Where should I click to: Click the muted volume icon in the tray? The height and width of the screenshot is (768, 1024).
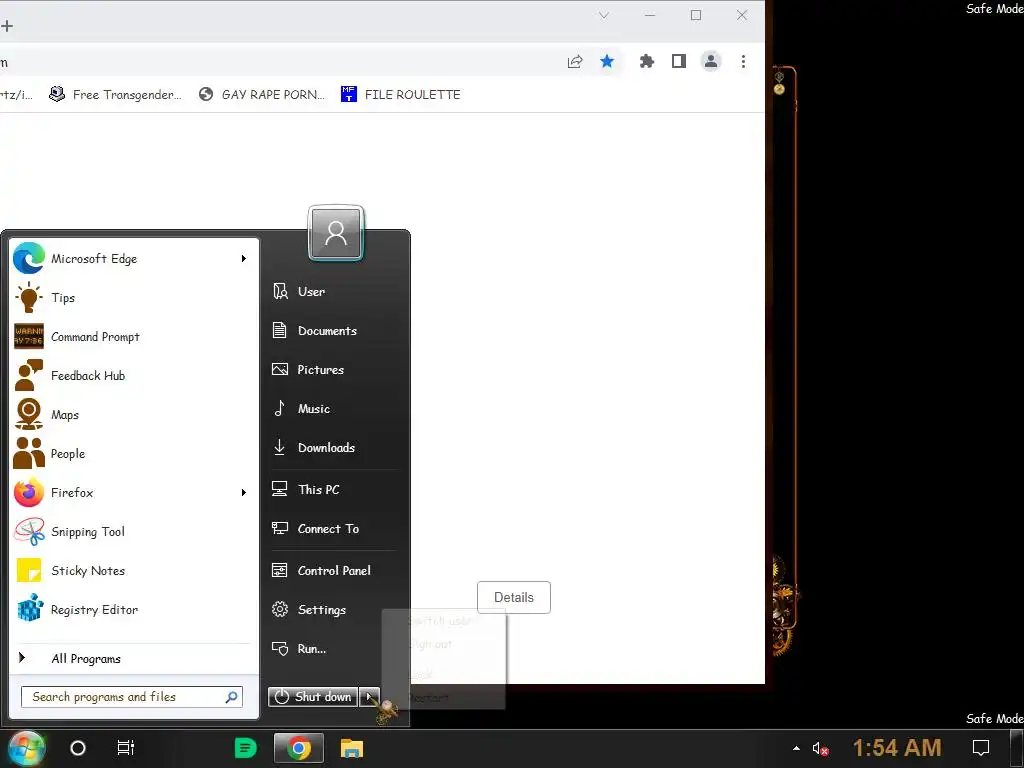click(820, 749)
